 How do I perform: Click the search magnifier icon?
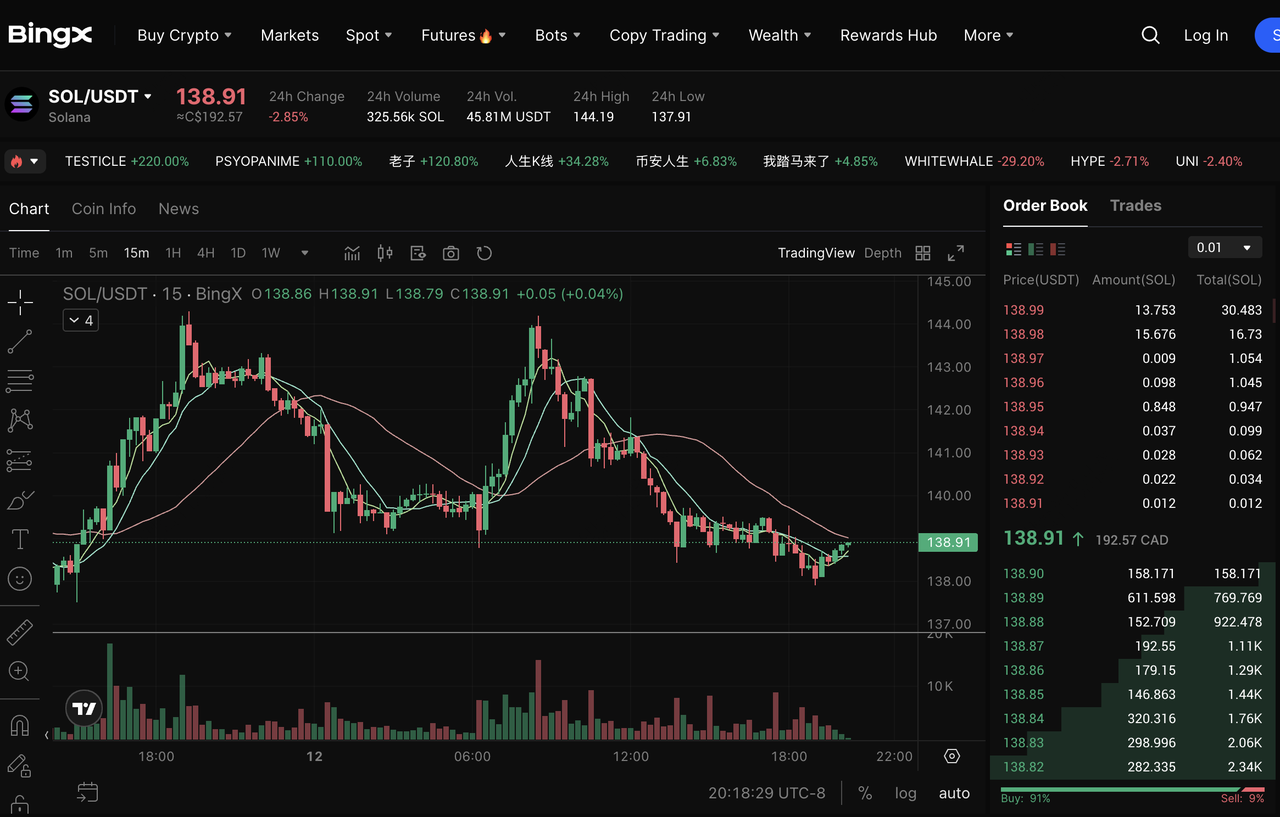[x=1151, y=35]
